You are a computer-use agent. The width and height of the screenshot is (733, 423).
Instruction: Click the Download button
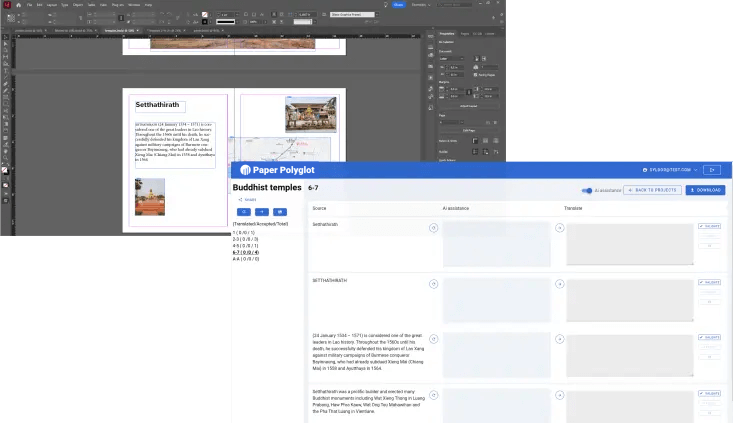pyautogui.click(x=705, y=190)
